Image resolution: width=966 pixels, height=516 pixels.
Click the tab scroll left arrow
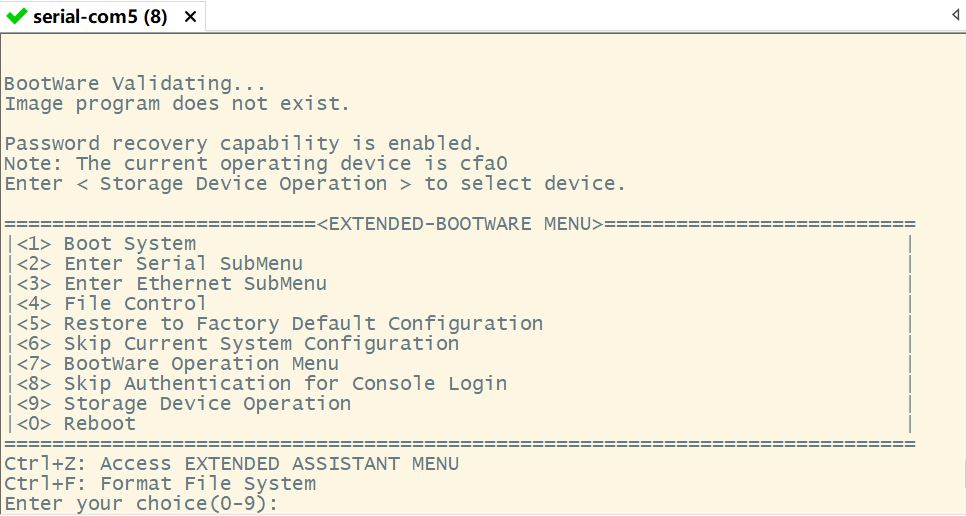(955, 16)
